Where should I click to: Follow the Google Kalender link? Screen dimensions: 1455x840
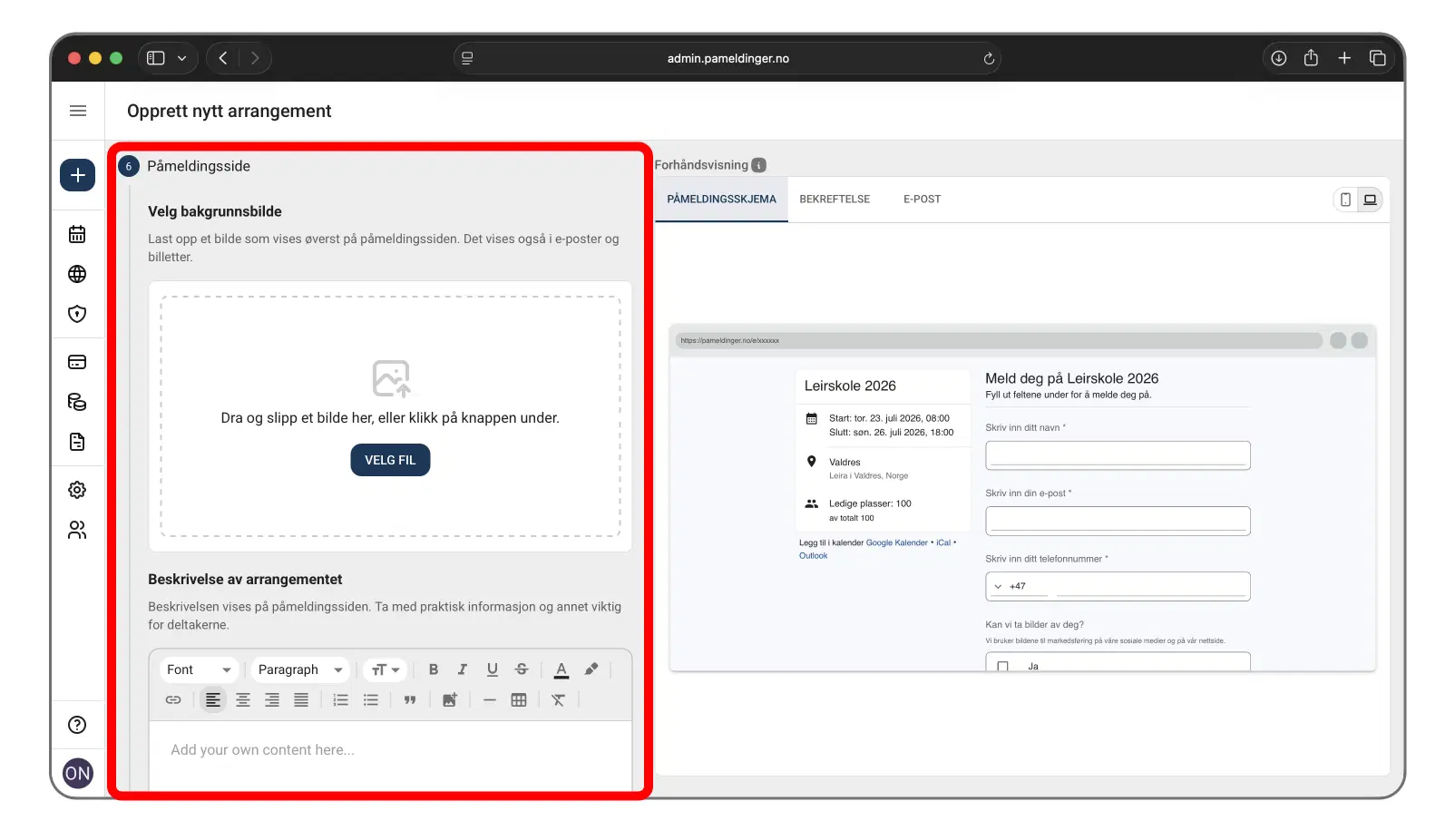click(x=896, y=542)
